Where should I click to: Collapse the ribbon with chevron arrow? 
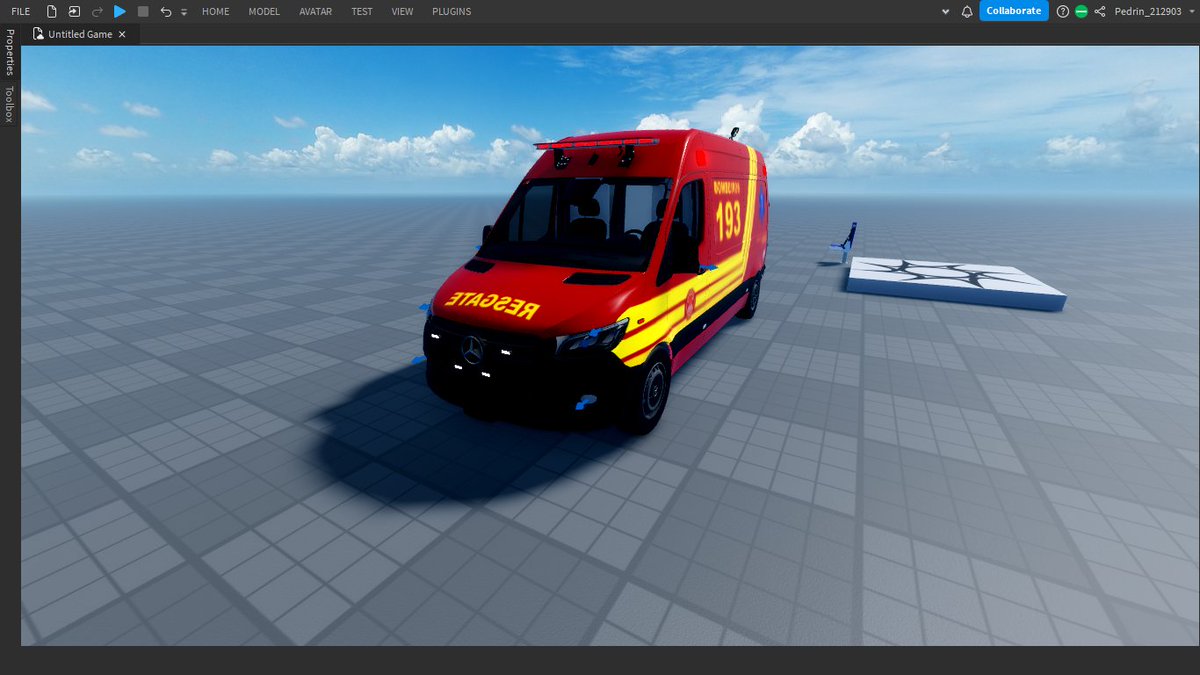[946, 12]
